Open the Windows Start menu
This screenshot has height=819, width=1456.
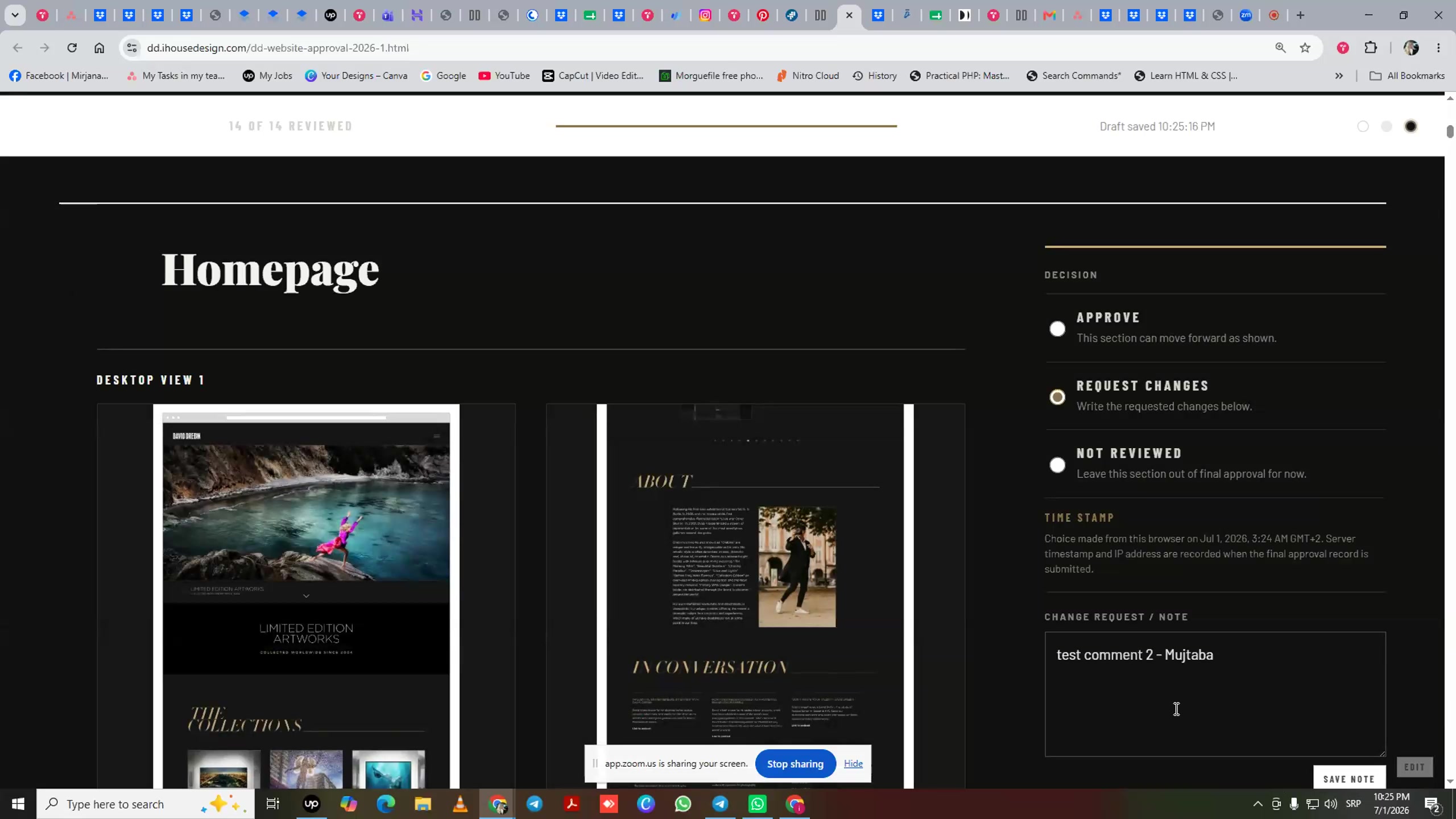(x=18, y=804)
